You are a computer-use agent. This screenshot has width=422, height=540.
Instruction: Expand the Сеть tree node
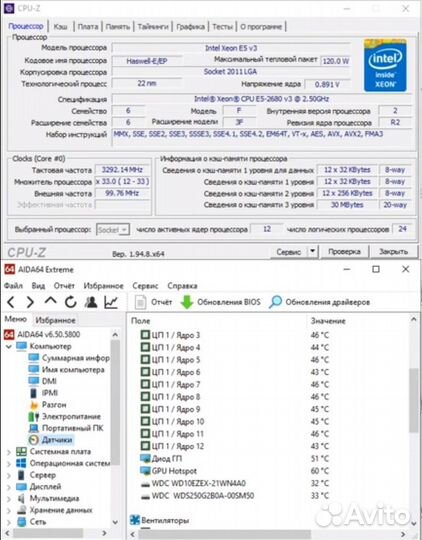pos(9,522)
